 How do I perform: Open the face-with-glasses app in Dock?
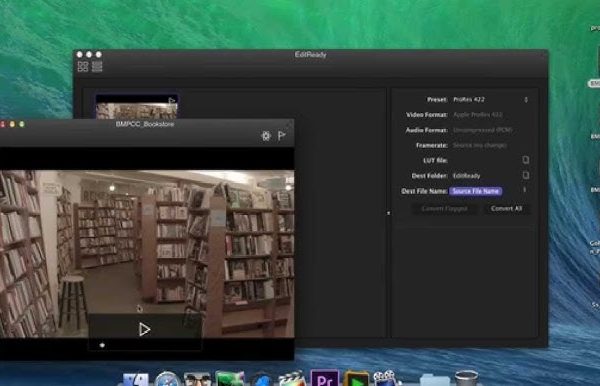click(197, 379)
